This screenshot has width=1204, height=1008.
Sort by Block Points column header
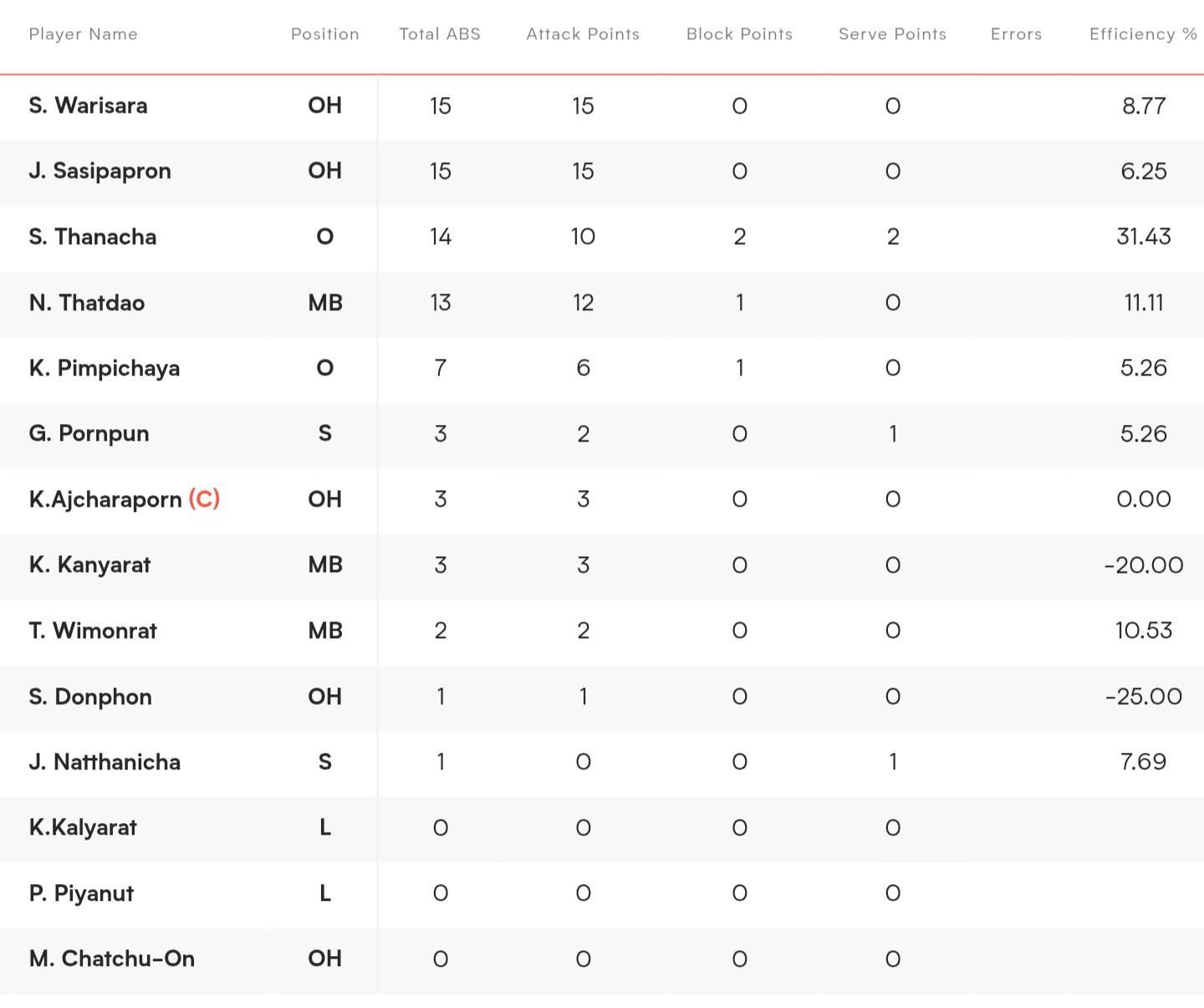click(x=739, y=34)
